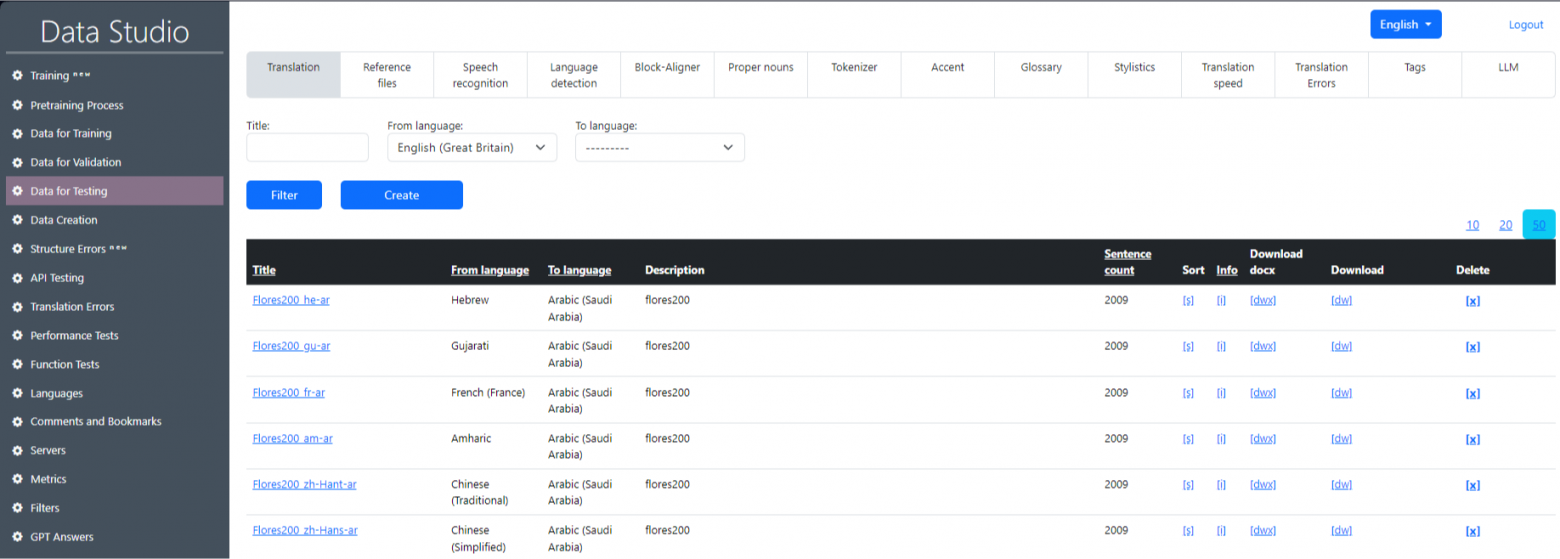The image size is (1560, 559).
Task: Click the gear icon beside Data Creation
Action: (x=17, y=220)
